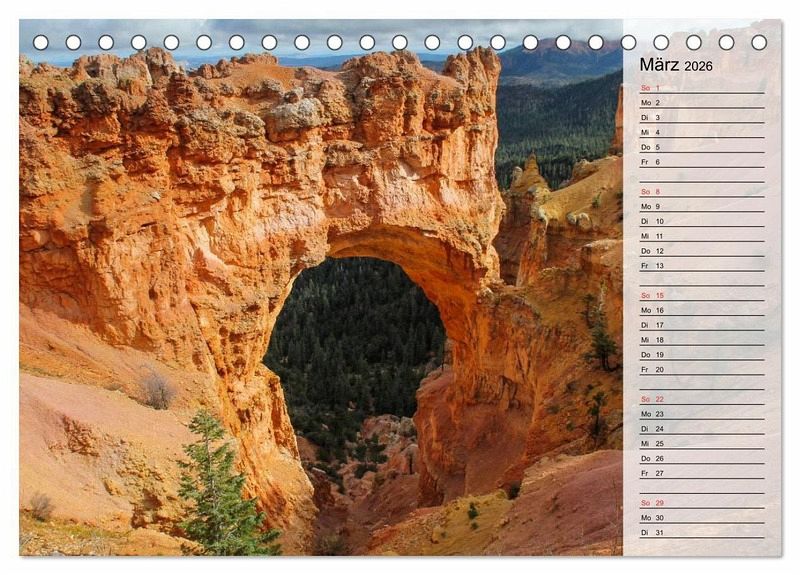
Task: Select the natural rock arch photo
Action: (321, 287)
